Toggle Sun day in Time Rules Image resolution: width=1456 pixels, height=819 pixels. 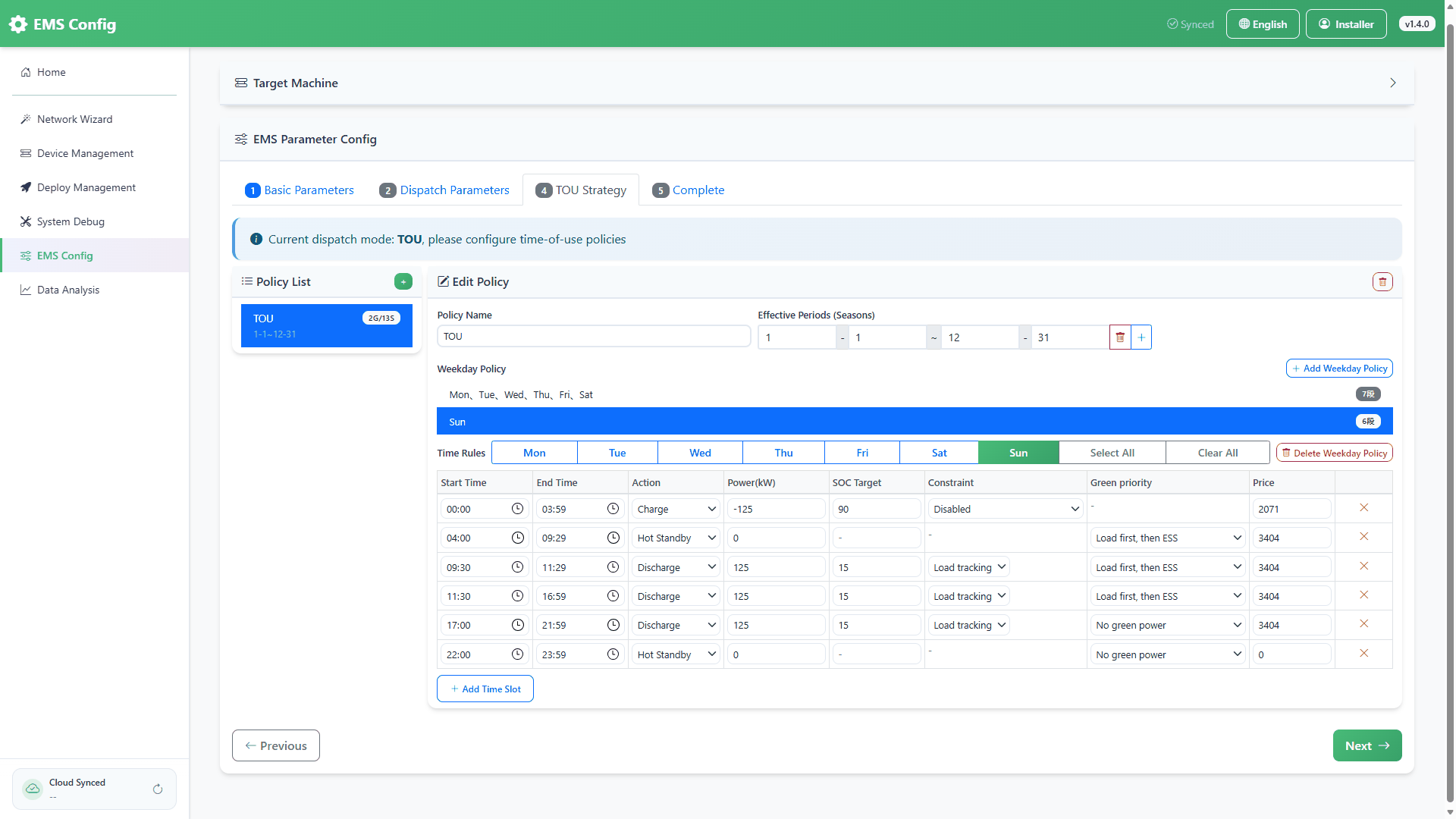coord(1018,453)
